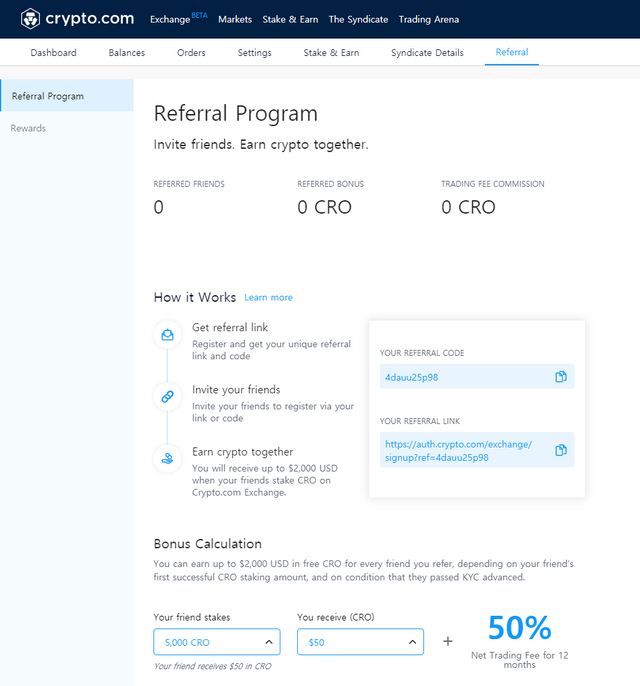Image resolution: width=640 pixels, height=686 pixels.
Task: Switch to the Balances tab
Action: pyautogui.click(x=127, y=52)
